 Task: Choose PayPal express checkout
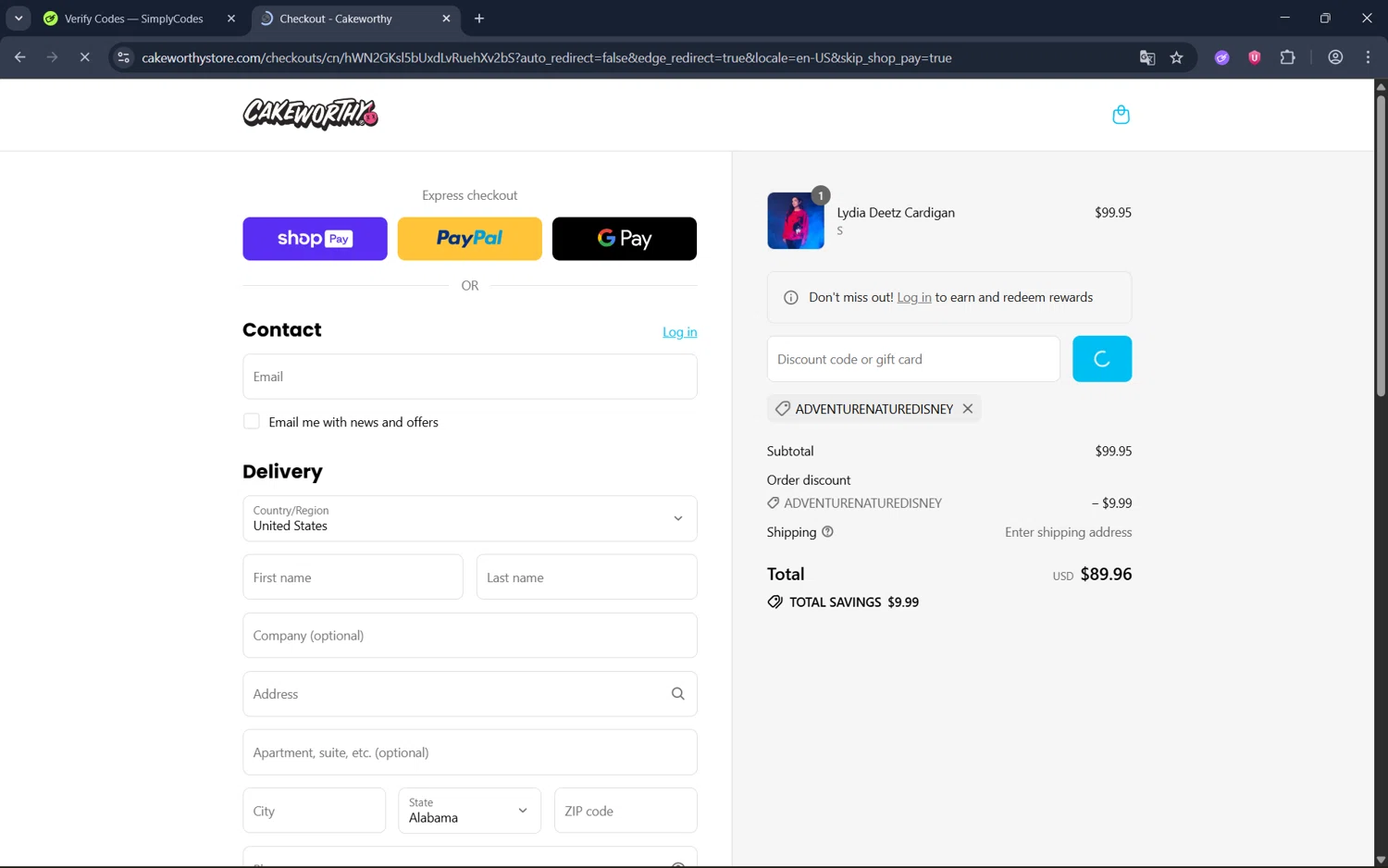[469, 239]
